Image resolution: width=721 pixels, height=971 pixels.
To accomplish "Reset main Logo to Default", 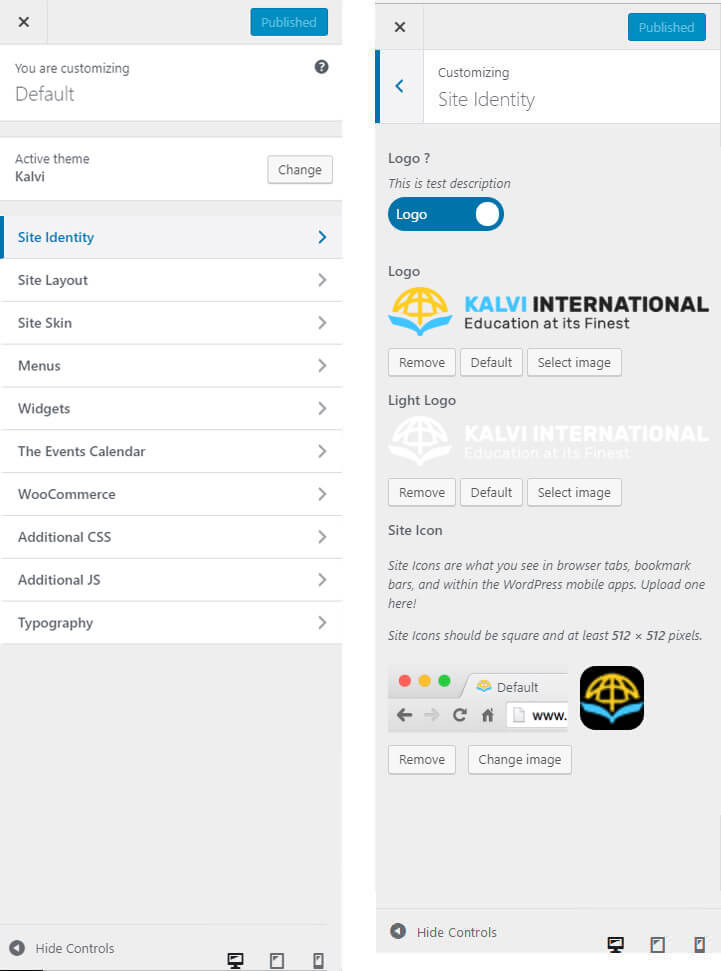I will pyautogui.click(x=491, y=362).
